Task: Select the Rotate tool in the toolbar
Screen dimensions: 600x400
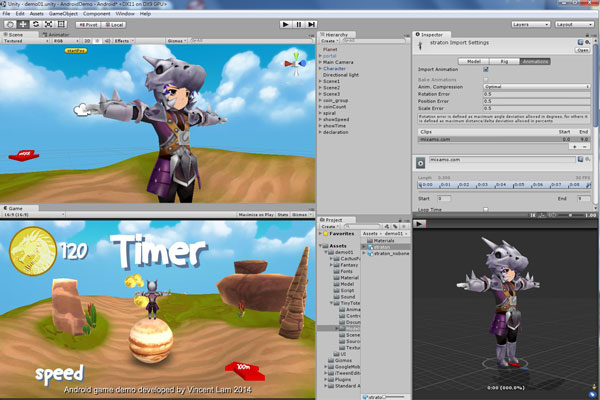Action: click(x=36, y=24)
